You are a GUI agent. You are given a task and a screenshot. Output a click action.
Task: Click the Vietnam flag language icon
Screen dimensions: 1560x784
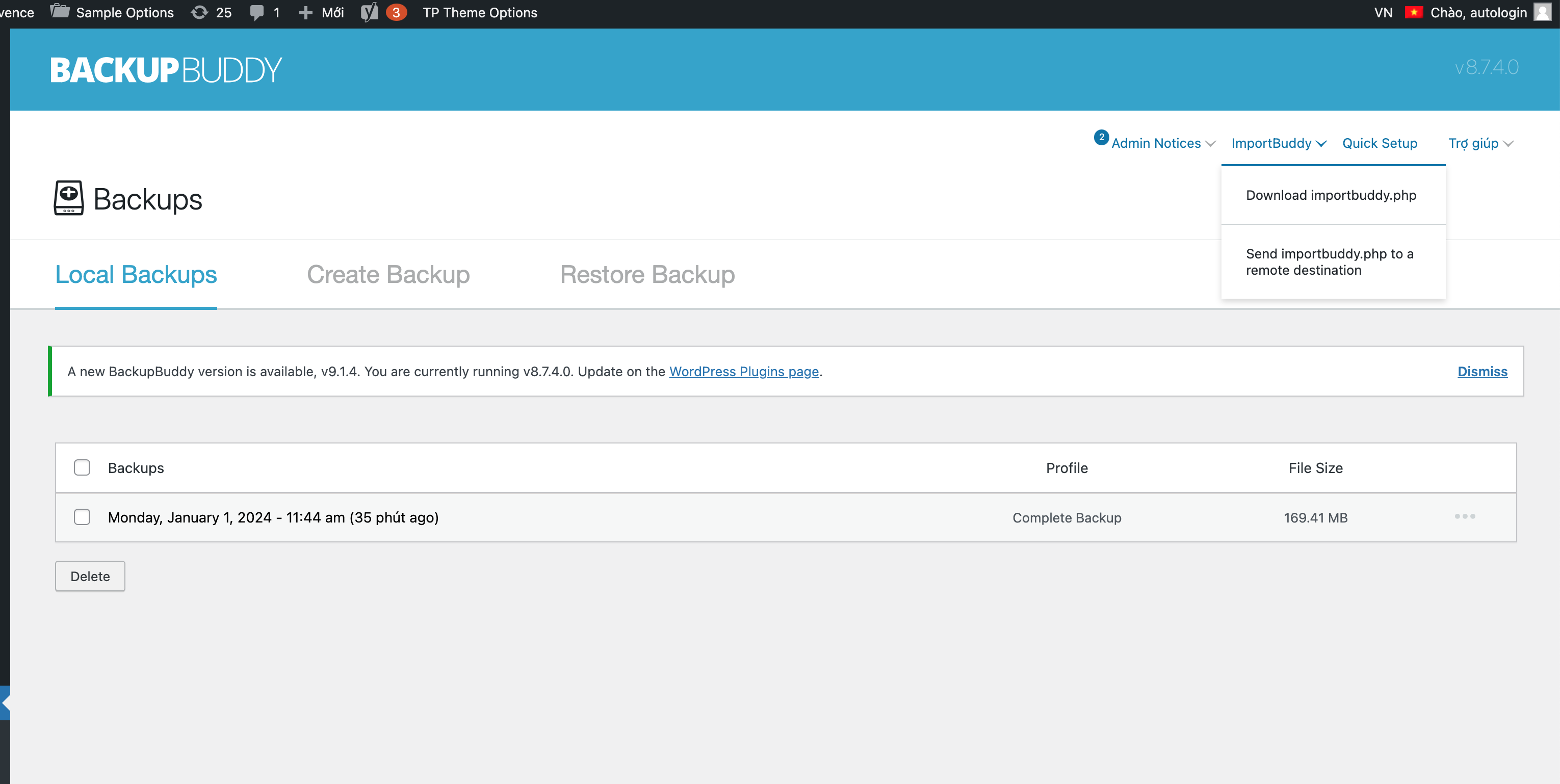[1414, 12]
